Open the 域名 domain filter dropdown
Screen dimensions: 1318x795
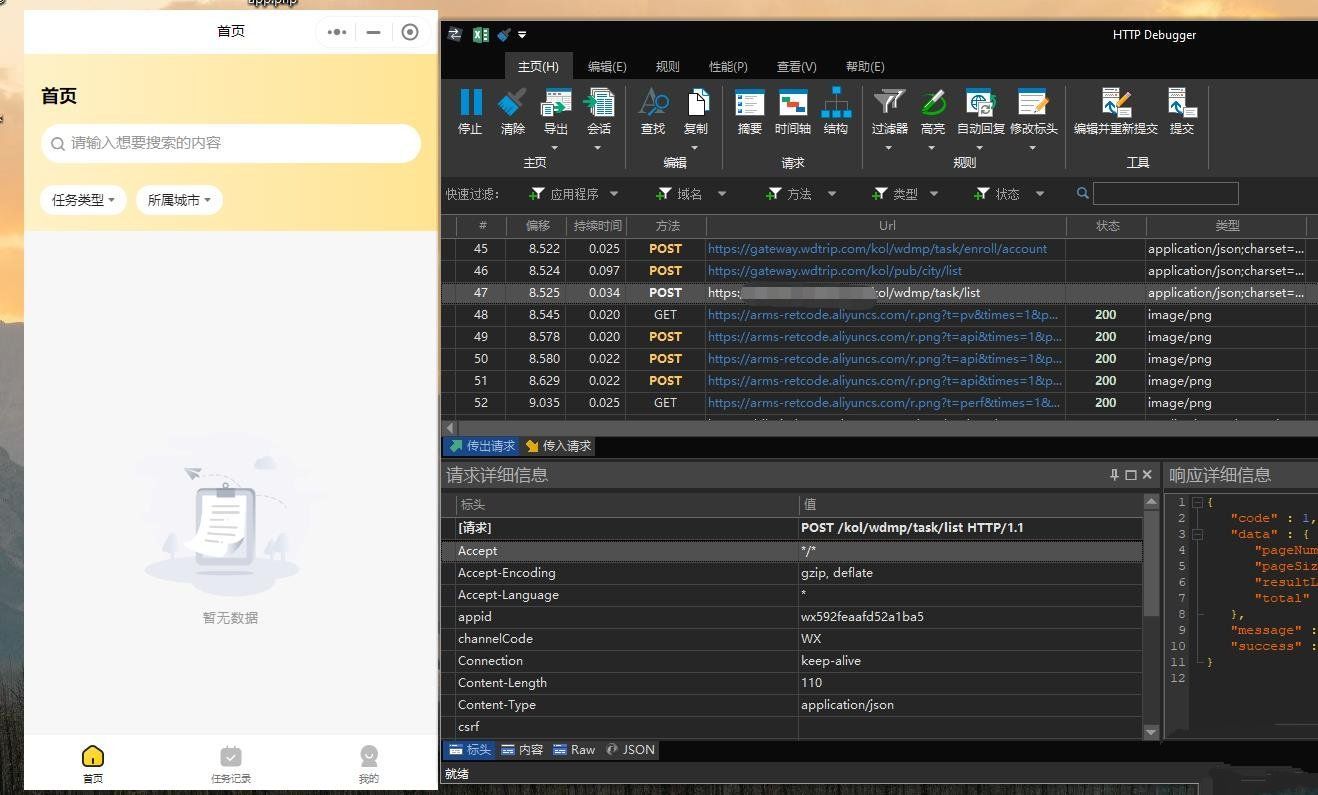coord(722,193)
